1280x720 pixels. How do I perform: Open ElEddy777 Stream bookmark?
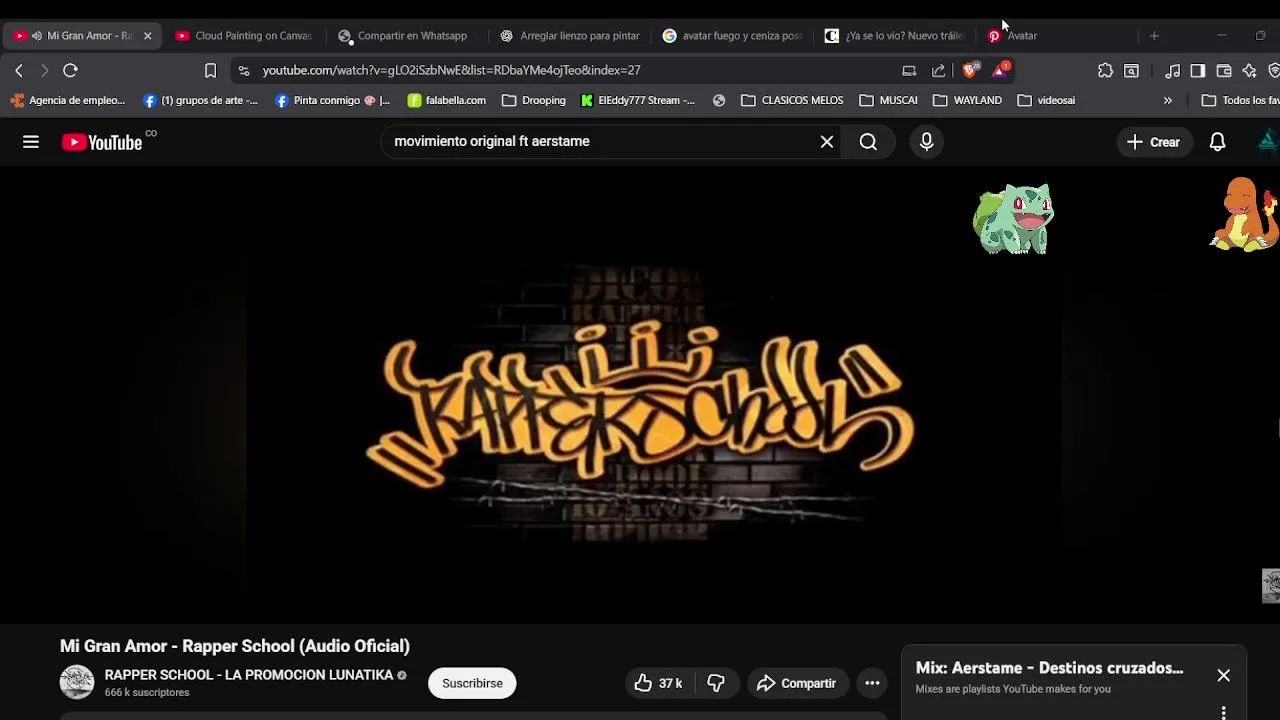click(x=637, y=100)
